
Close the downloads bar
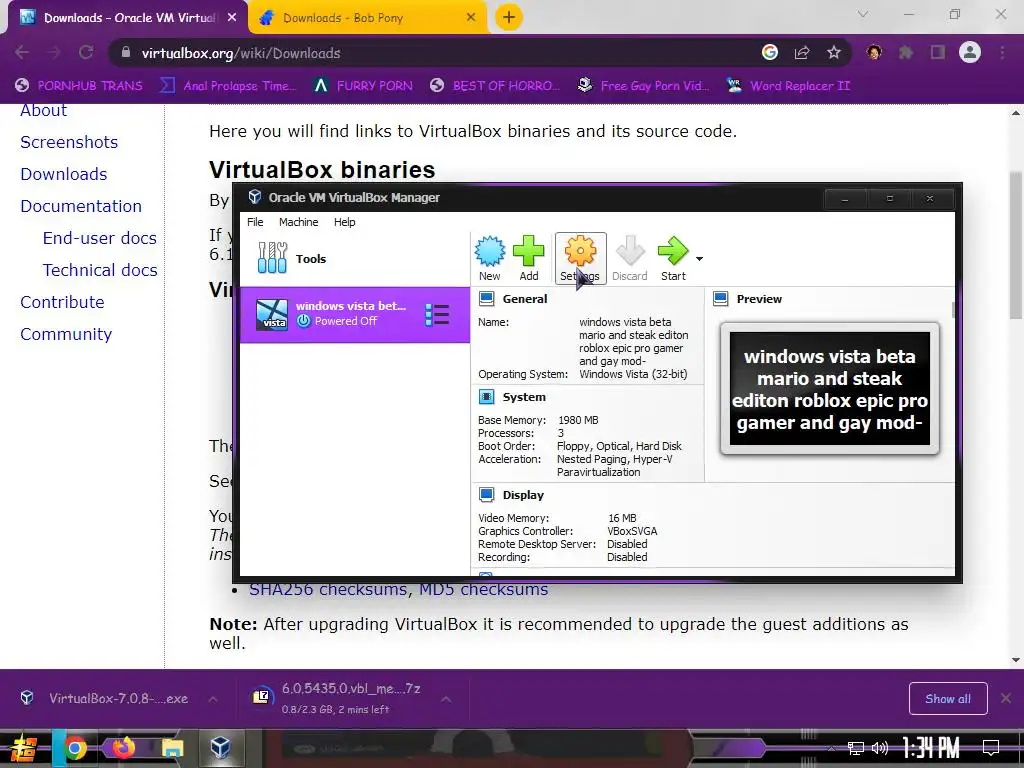point(1006,699)
